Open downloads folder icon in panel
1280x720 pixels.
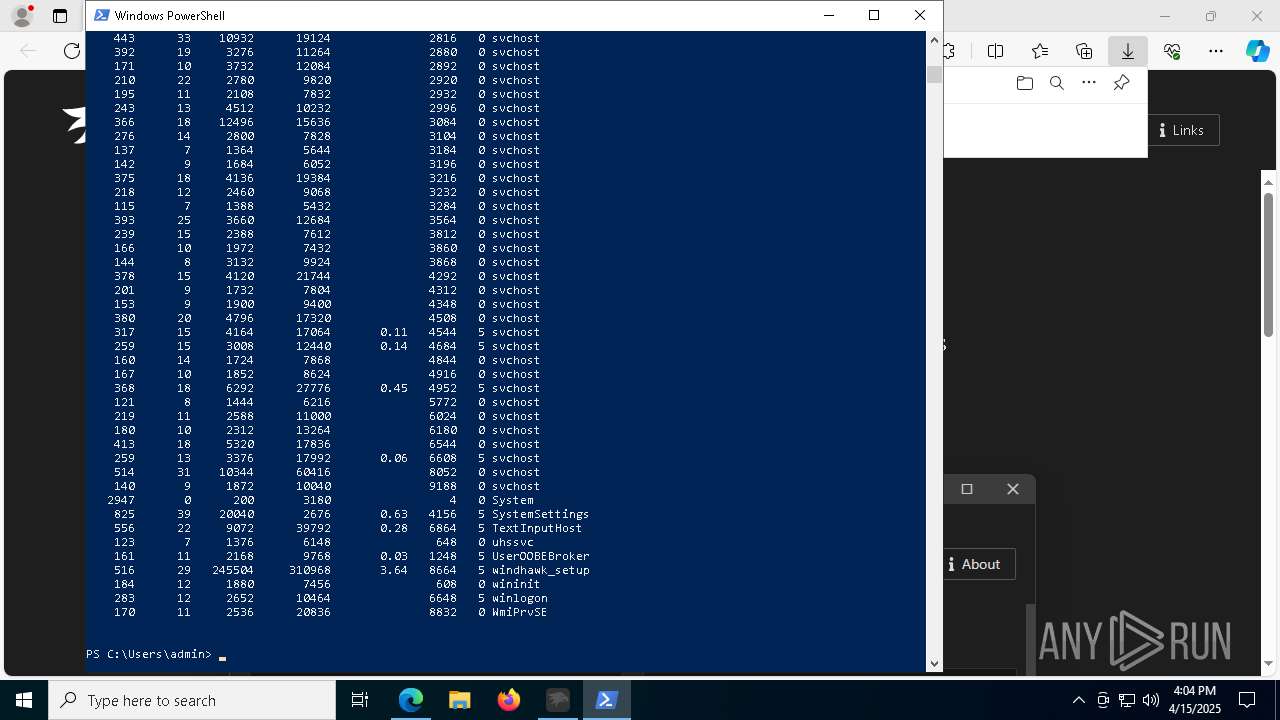click(1024, 83)
